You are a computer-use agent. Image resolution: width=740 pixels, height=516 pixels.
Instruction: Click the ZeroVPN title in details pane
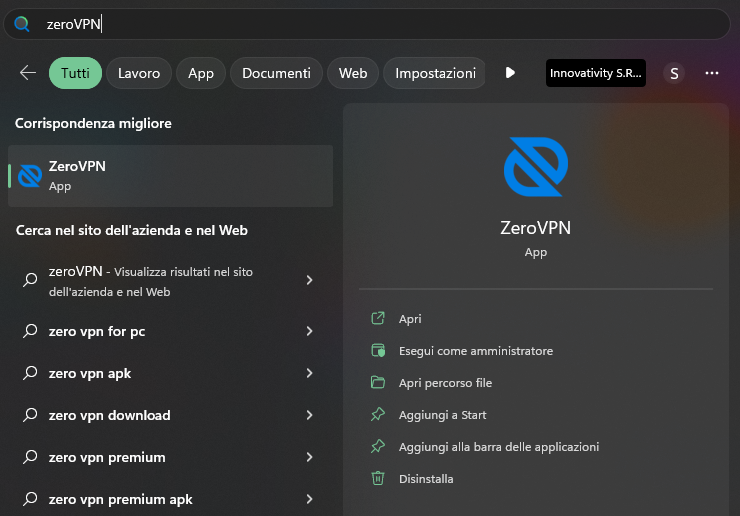click(x=536, y=228)
